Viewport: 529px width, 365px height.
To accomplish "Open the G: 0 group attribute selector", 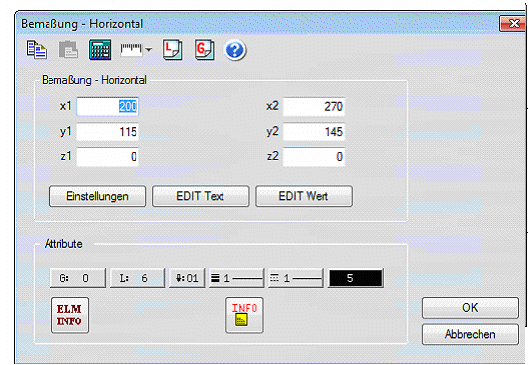I will point(78,278).
